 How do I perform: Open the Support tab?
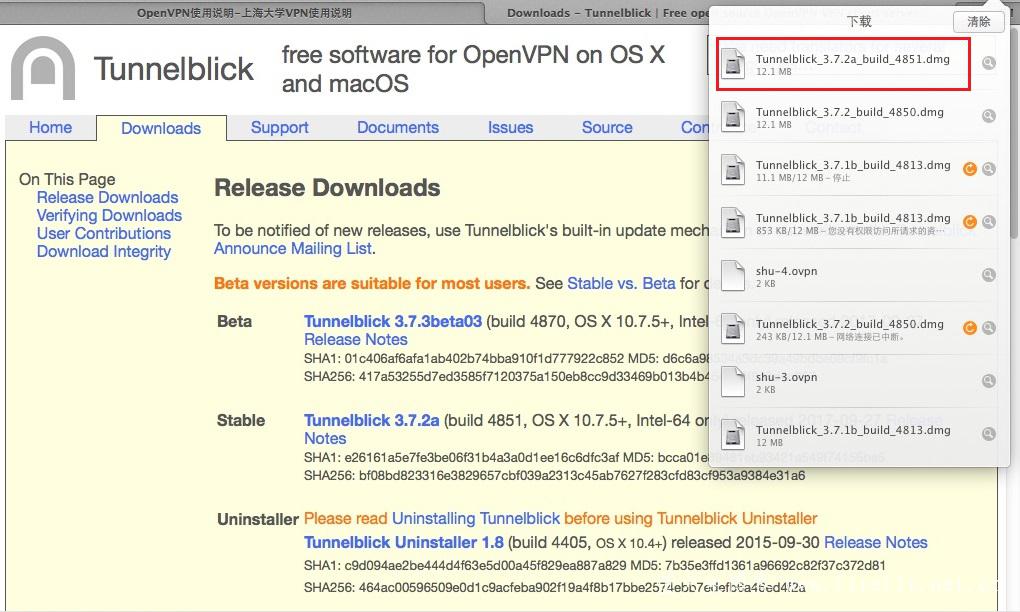tap(280, 127)
